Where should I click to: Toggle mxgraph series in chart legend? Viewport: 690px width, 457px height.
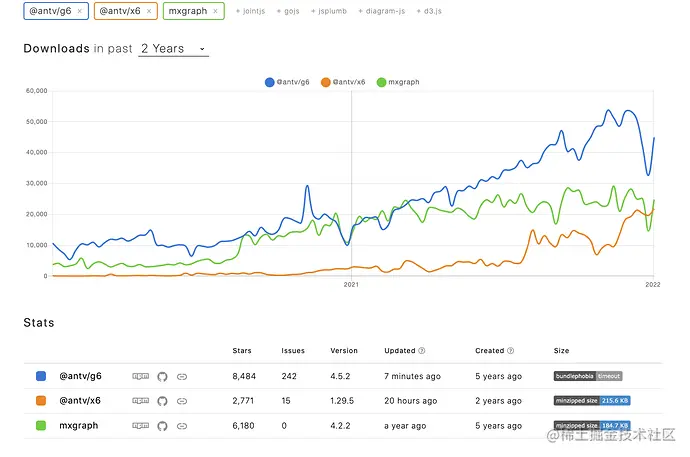coord(398,82)
